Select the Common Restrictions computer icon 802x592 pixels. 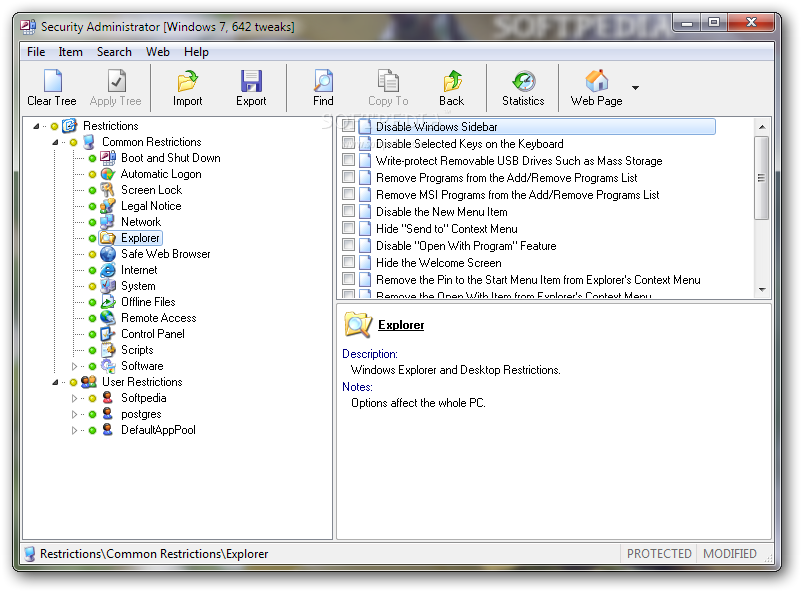89,142
